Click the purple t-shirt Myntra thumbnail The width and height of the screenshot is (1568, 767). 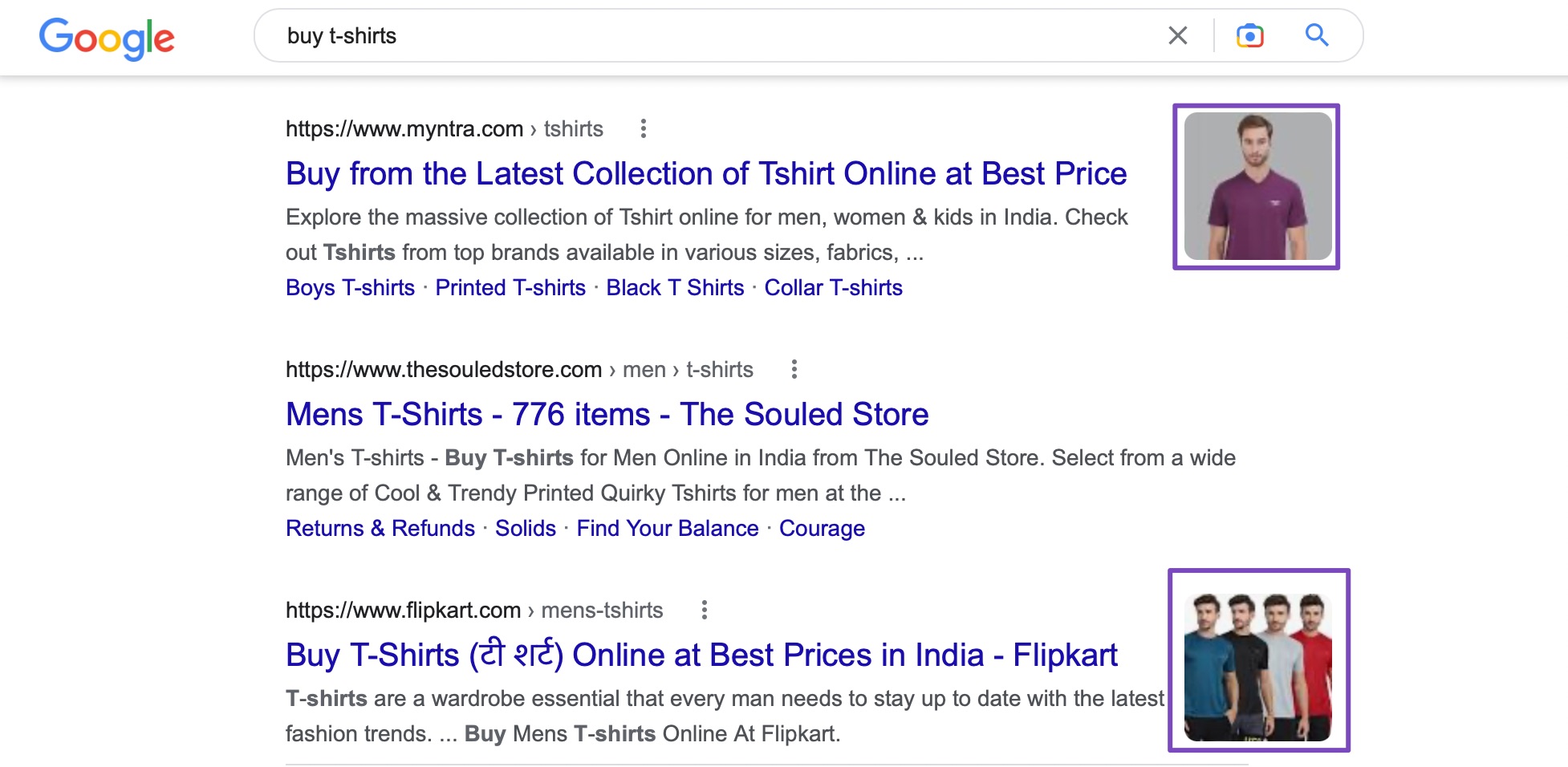click(1257, 186)
